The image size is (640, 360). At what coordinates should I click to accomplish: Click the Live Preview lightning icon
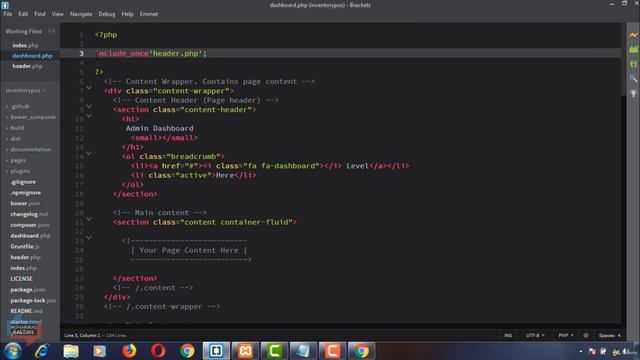633,36
